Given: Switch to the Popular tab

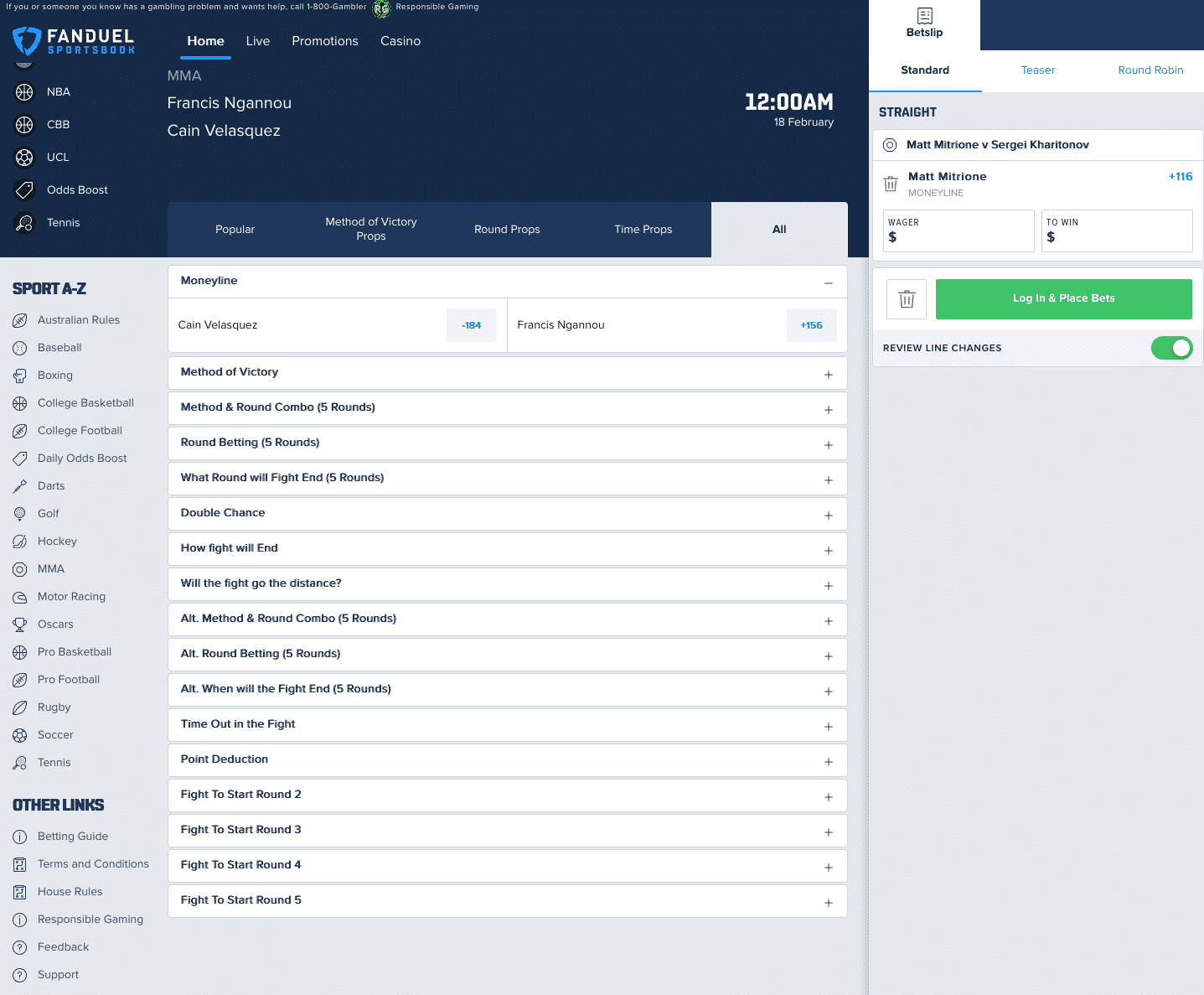Looking at the screenshot, I should [x=235, y=230].
